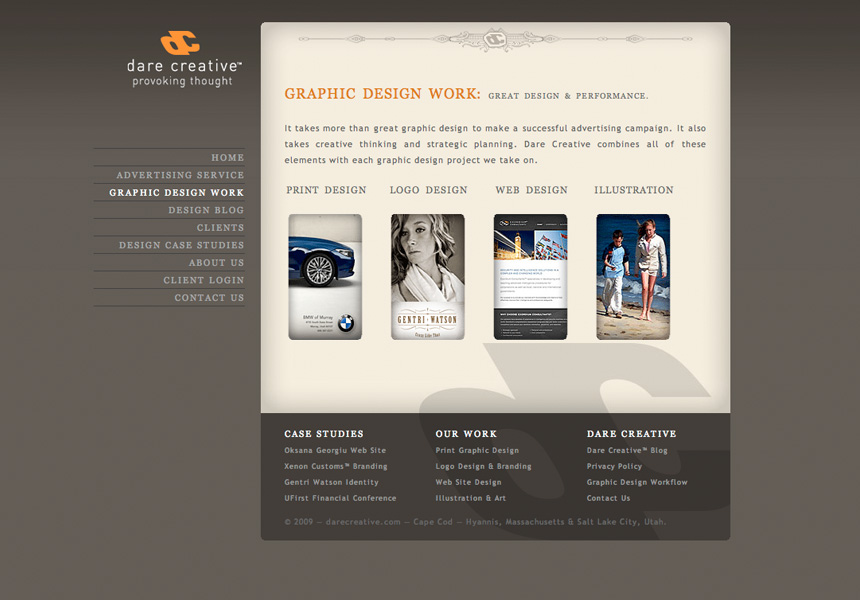Image resolution: width=860 pixels, height=600 pixels.
Task: Open Design Blog from the sidebar menu
Action: [206, 210]
